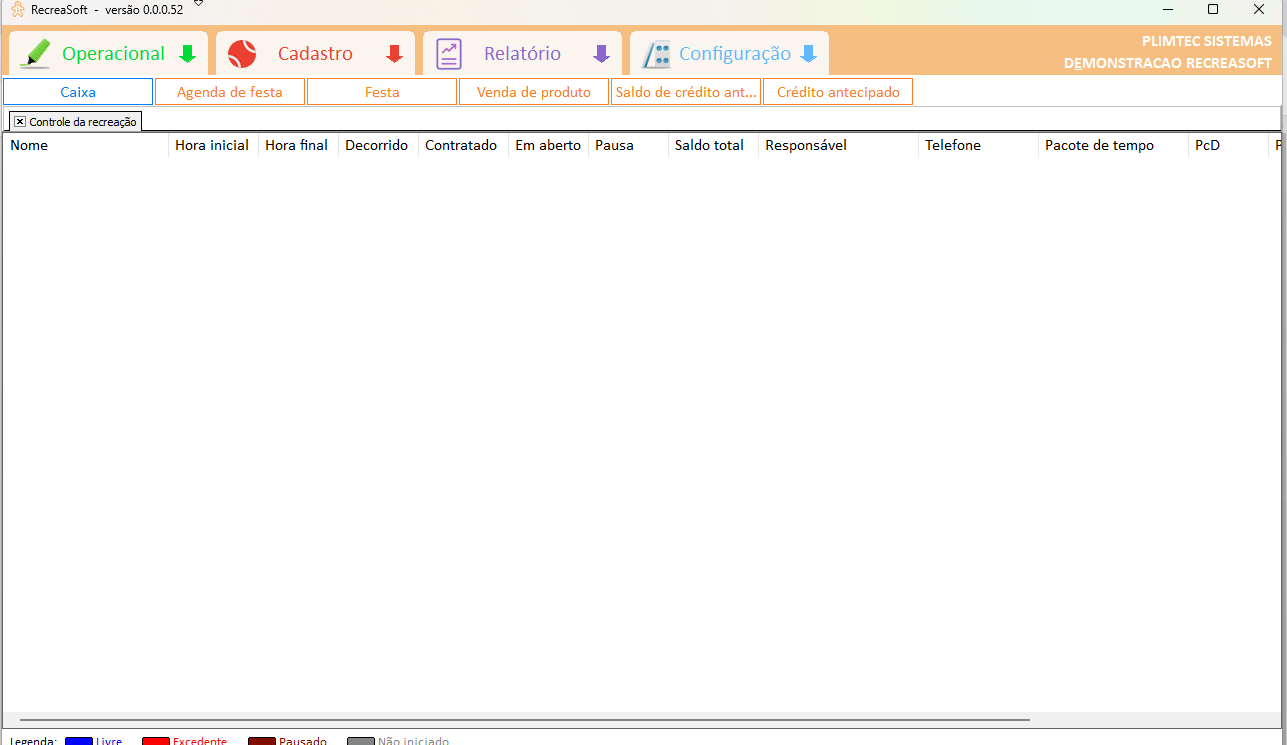This screenshot has height=745, width=1287.
Task: Click the blue Configuração panel icon
Action: point(656,54)
